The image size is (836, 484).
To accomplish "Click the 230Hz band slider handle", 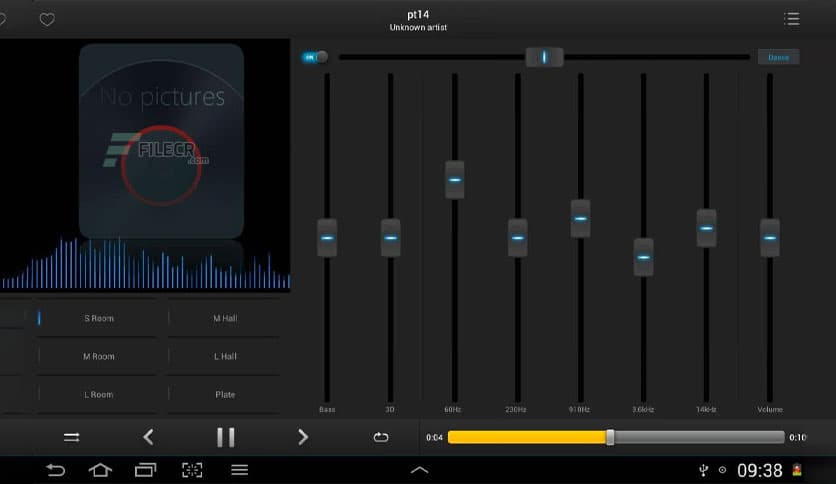I will (x=517, y=238).
